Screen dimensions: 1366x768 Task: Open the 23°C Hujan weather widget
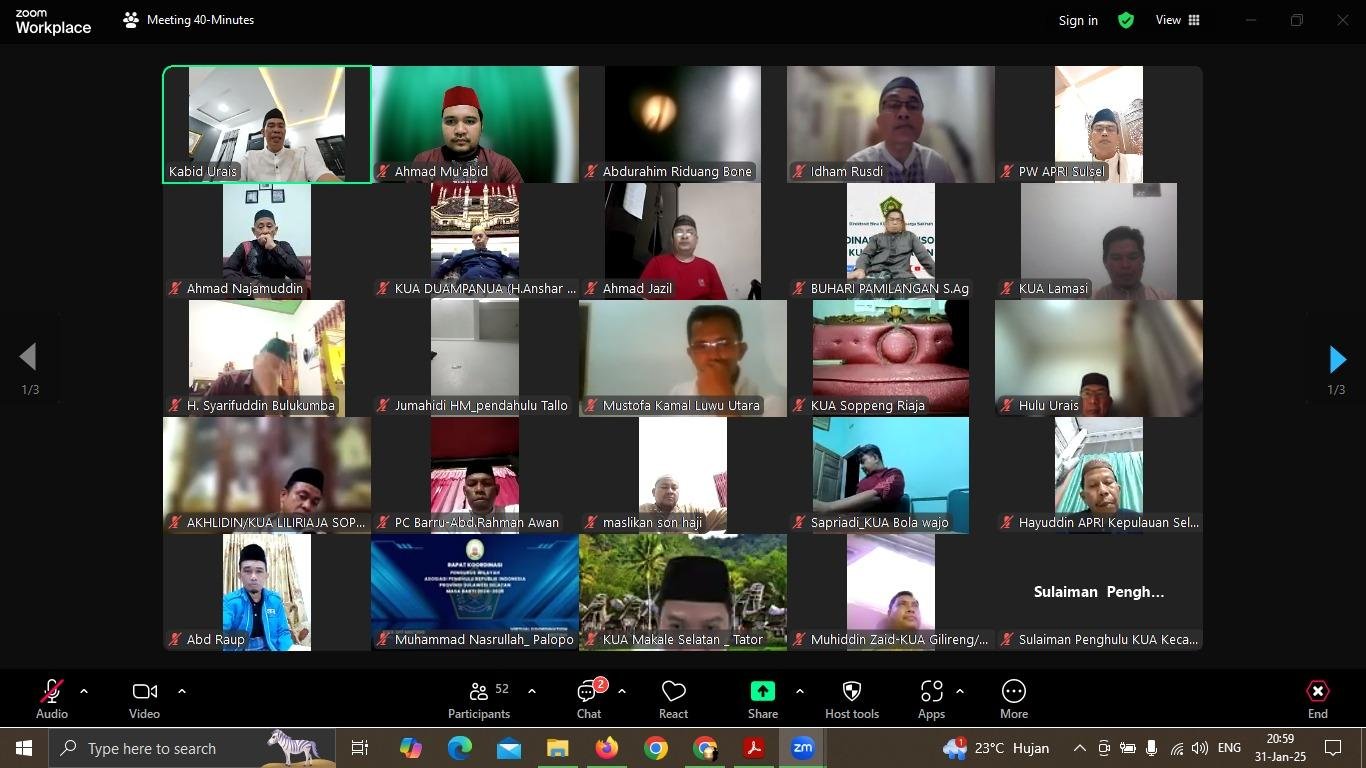(x=996, y=748)
